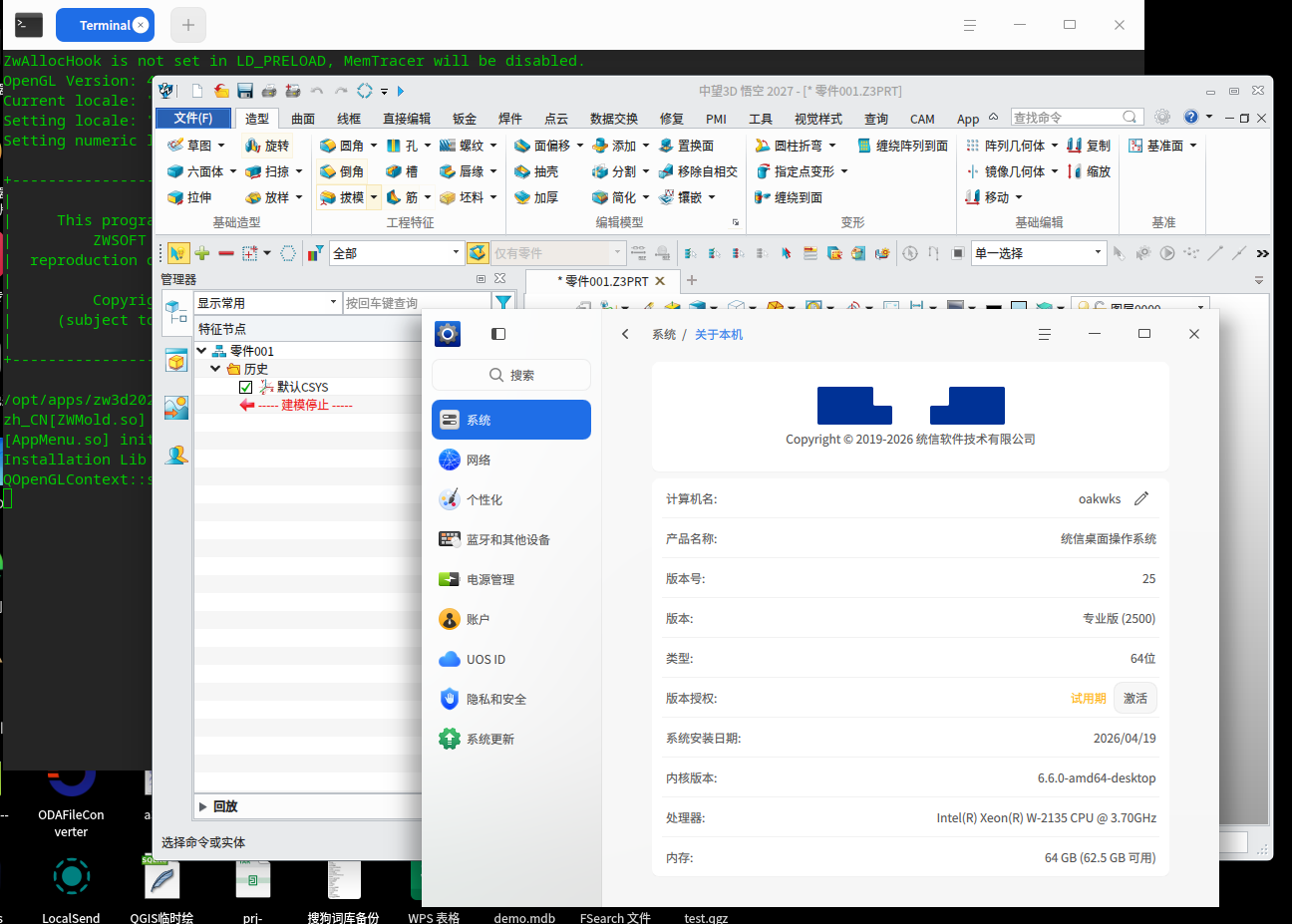The width and height of the screenshot is (1292, 924).
Task: Select the 草图 sketch tool
Action: [x=189, y=146]
